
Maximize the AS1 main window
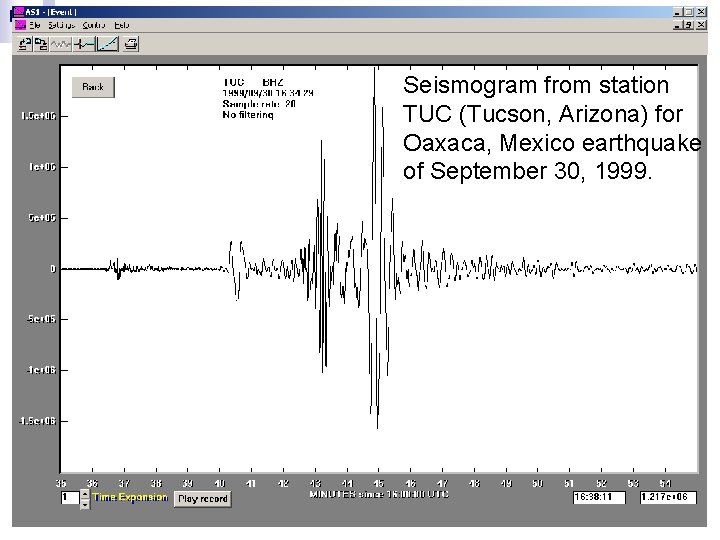click(x=689, y=12)
